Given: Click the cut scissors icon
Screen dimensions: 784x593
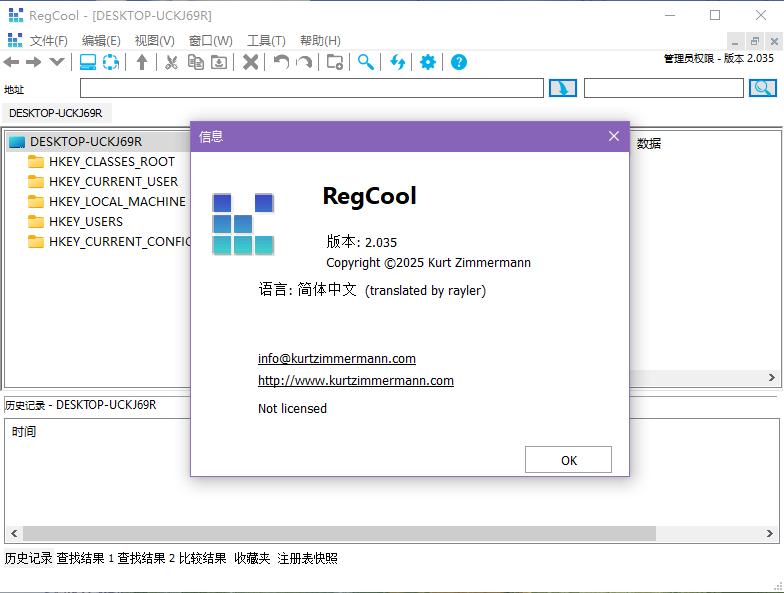Looking at the screenshot, I should (171, 62).
